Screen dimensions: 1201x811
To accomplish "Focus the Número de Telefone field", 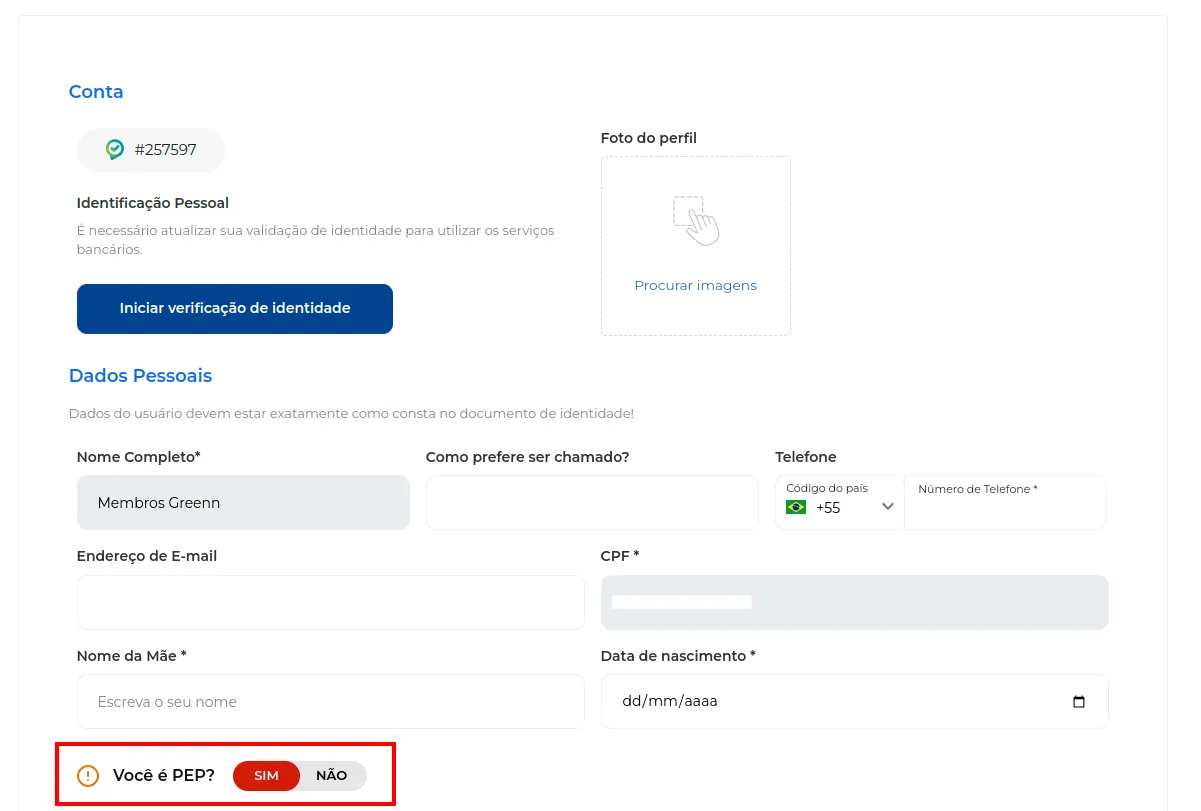I will 1006,502.
